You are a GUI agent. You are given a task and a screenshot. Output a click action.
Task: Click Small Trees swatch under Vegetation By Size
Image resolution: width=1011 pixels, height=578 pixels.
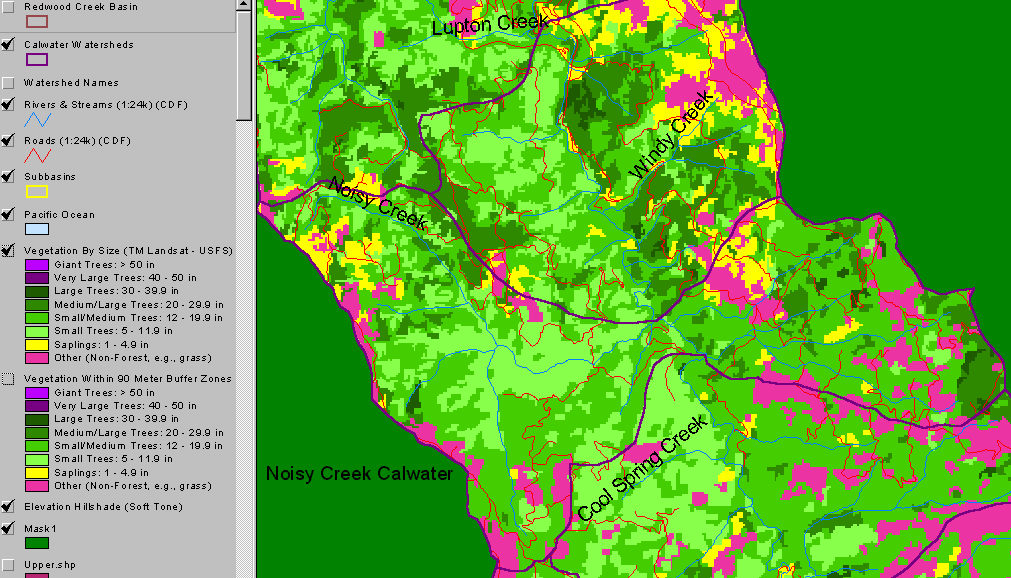coord(37,331)
